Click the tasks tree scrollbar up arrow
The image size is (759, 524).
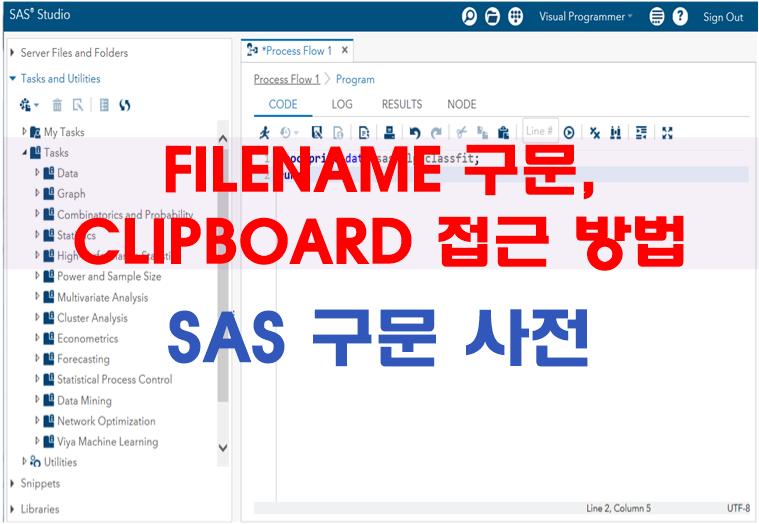(223, 139)
